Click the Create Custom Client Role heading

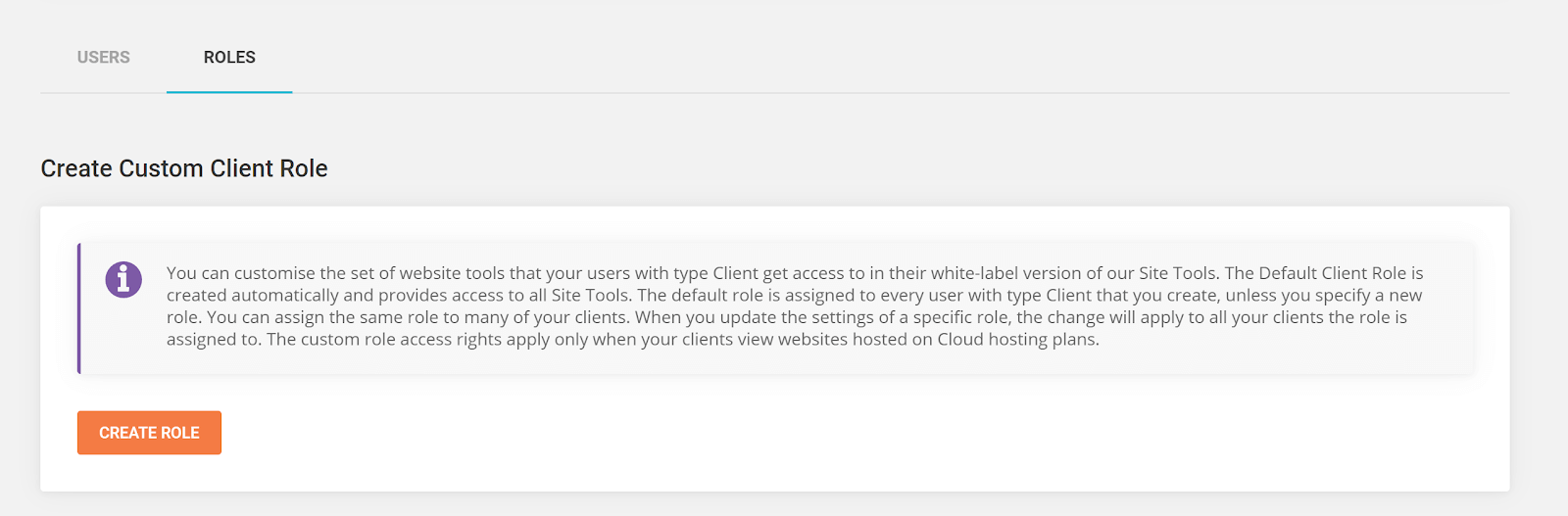(x=184, y=168)
